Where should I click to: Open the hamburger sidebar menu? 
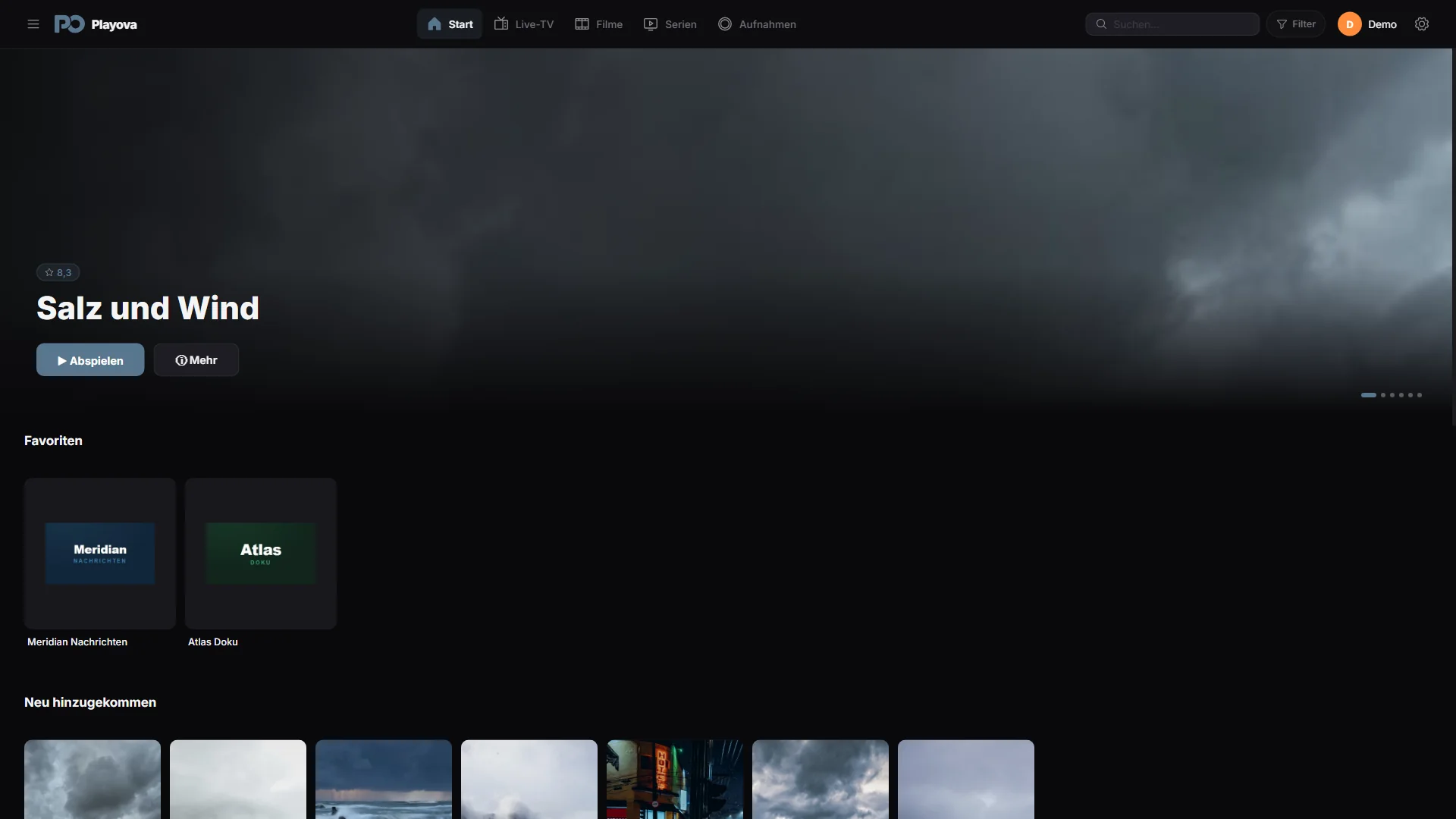click(33, 24)
